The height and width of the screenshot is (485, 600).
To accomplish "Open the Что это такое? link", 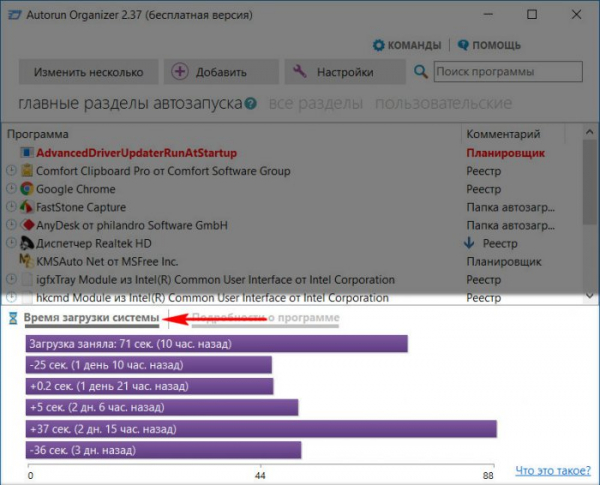I will 553,470.
